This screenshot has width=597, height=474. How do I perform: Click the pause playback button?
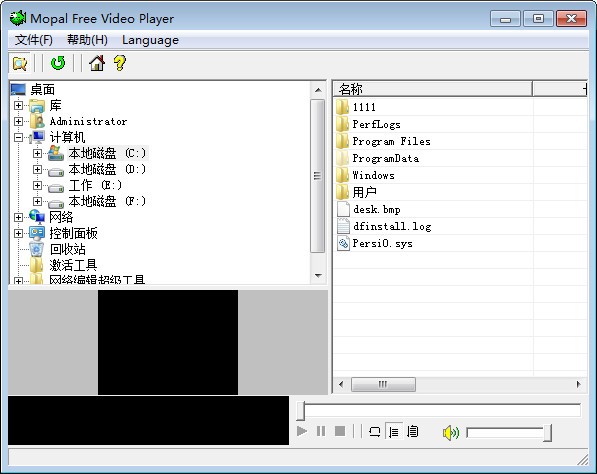click(321, 431)
